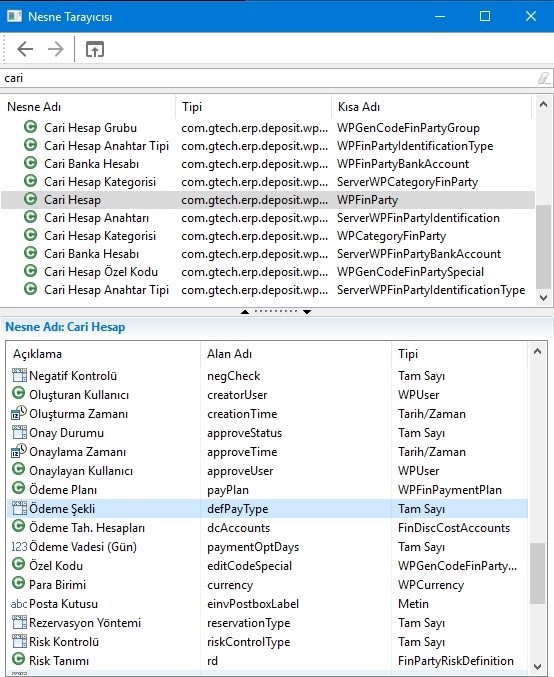Click the open-in-window toolbar icon
This screenshot has width=554, height=677.
pos(95,49)
